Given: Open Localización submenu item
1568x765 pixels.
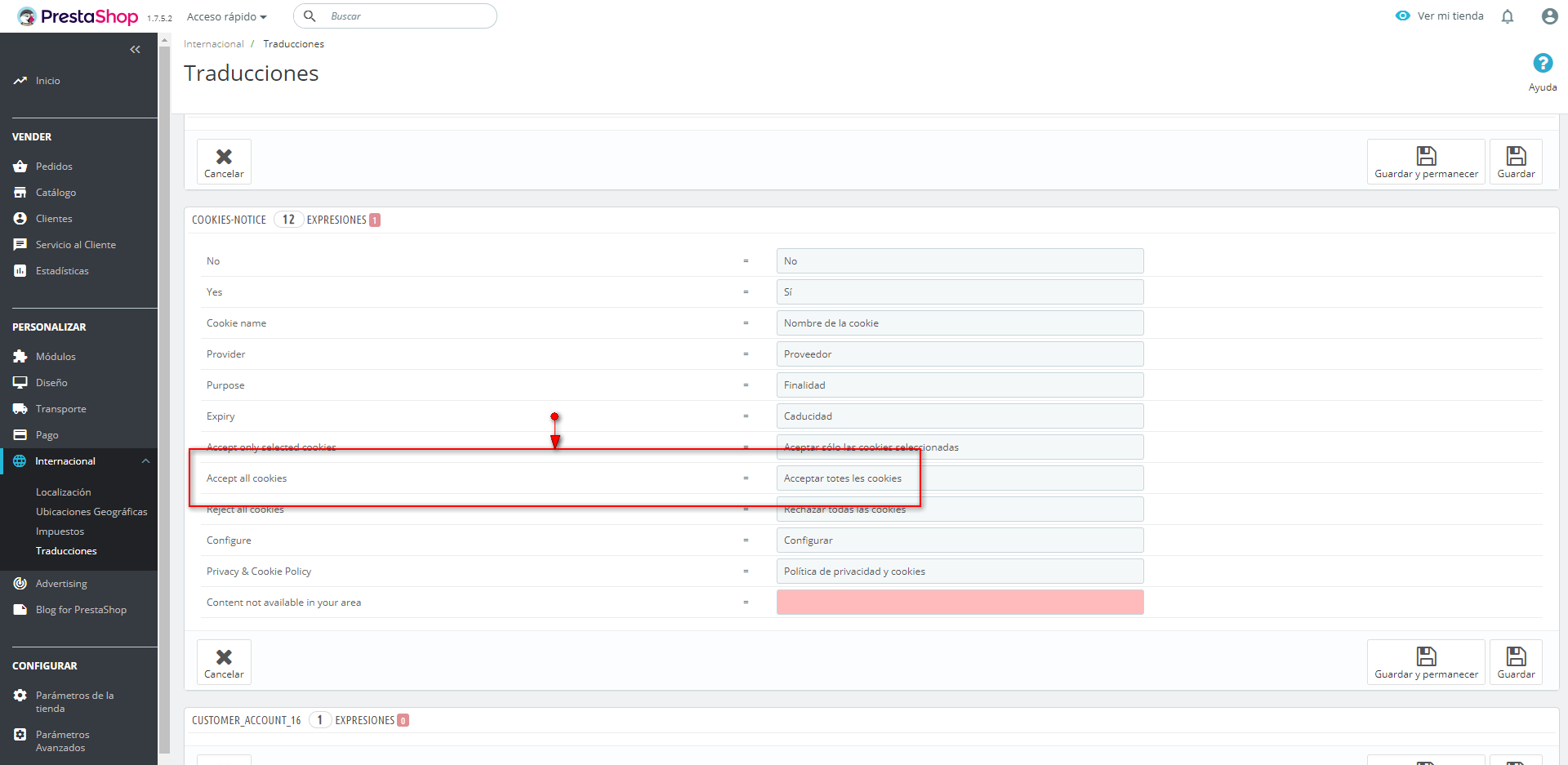Looking at the screenshot, I should [x=63, y=492].
